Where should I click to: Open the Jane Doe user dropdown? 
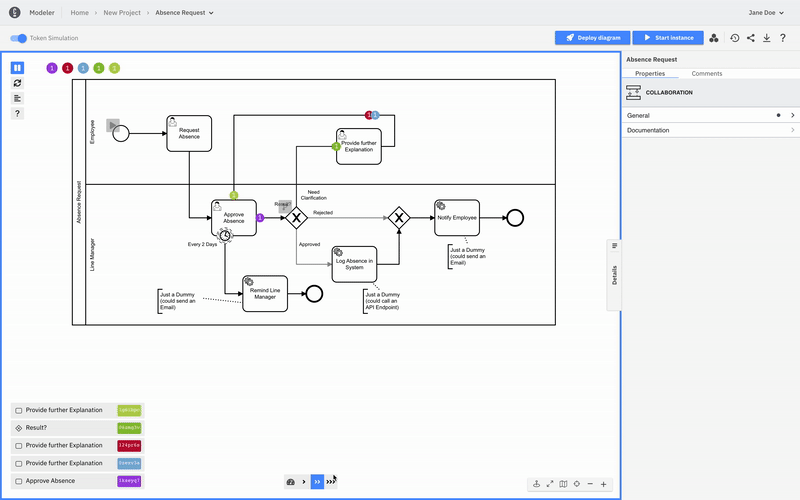tap(765, 12)
